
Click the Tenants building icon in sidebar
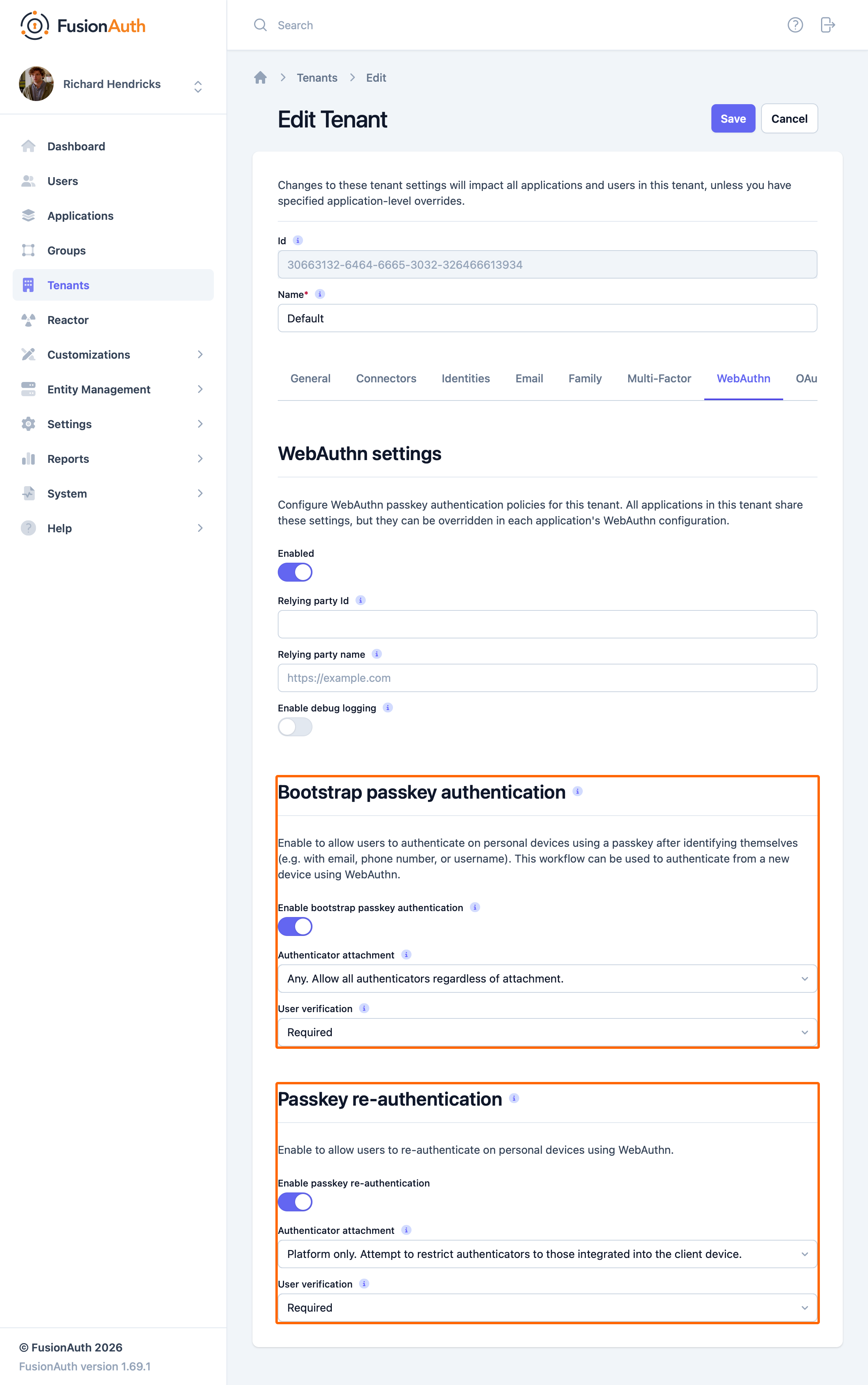28,285
